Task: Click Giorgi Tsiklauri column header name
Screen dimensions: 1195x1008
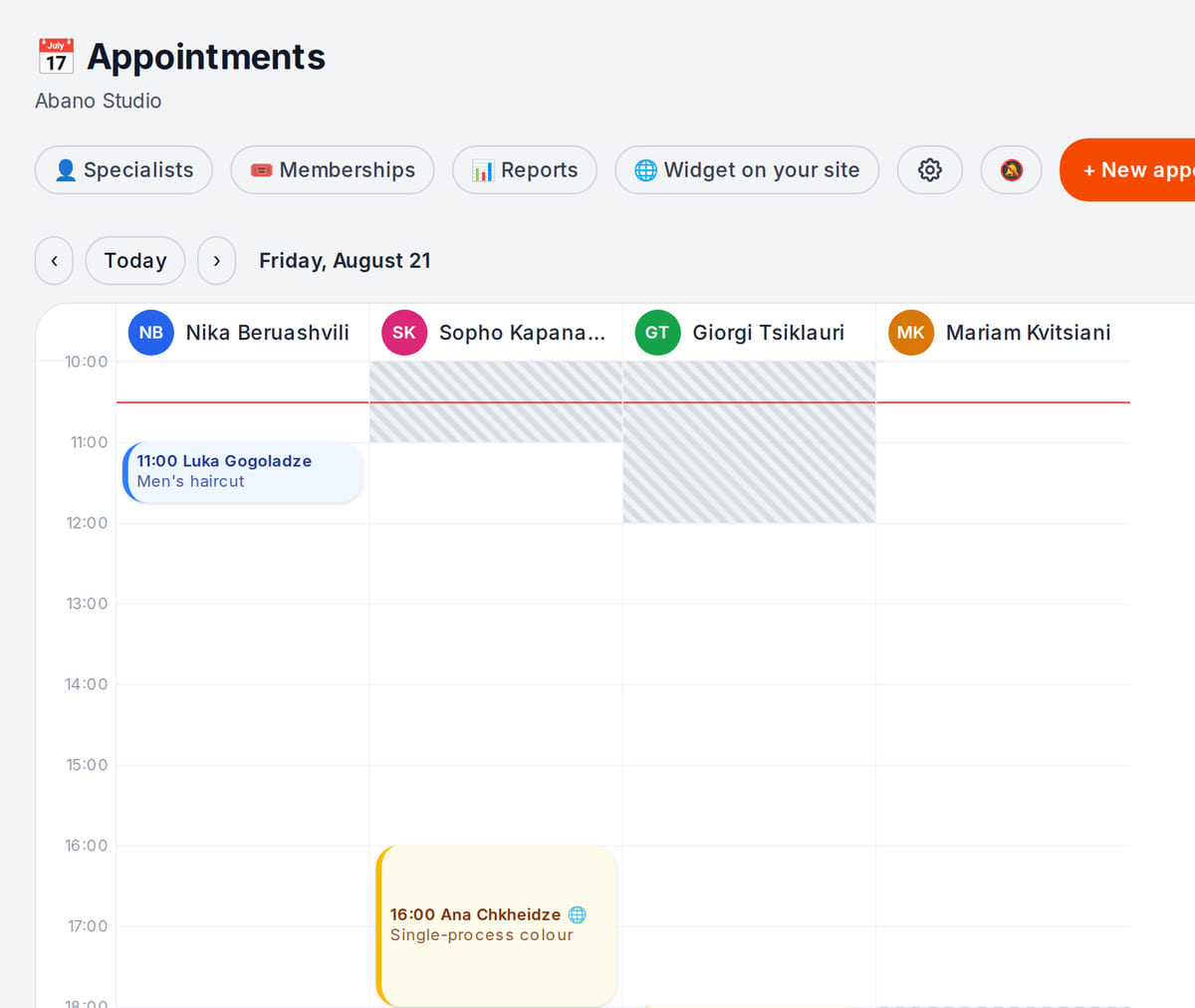Action: tap(768, 333)
